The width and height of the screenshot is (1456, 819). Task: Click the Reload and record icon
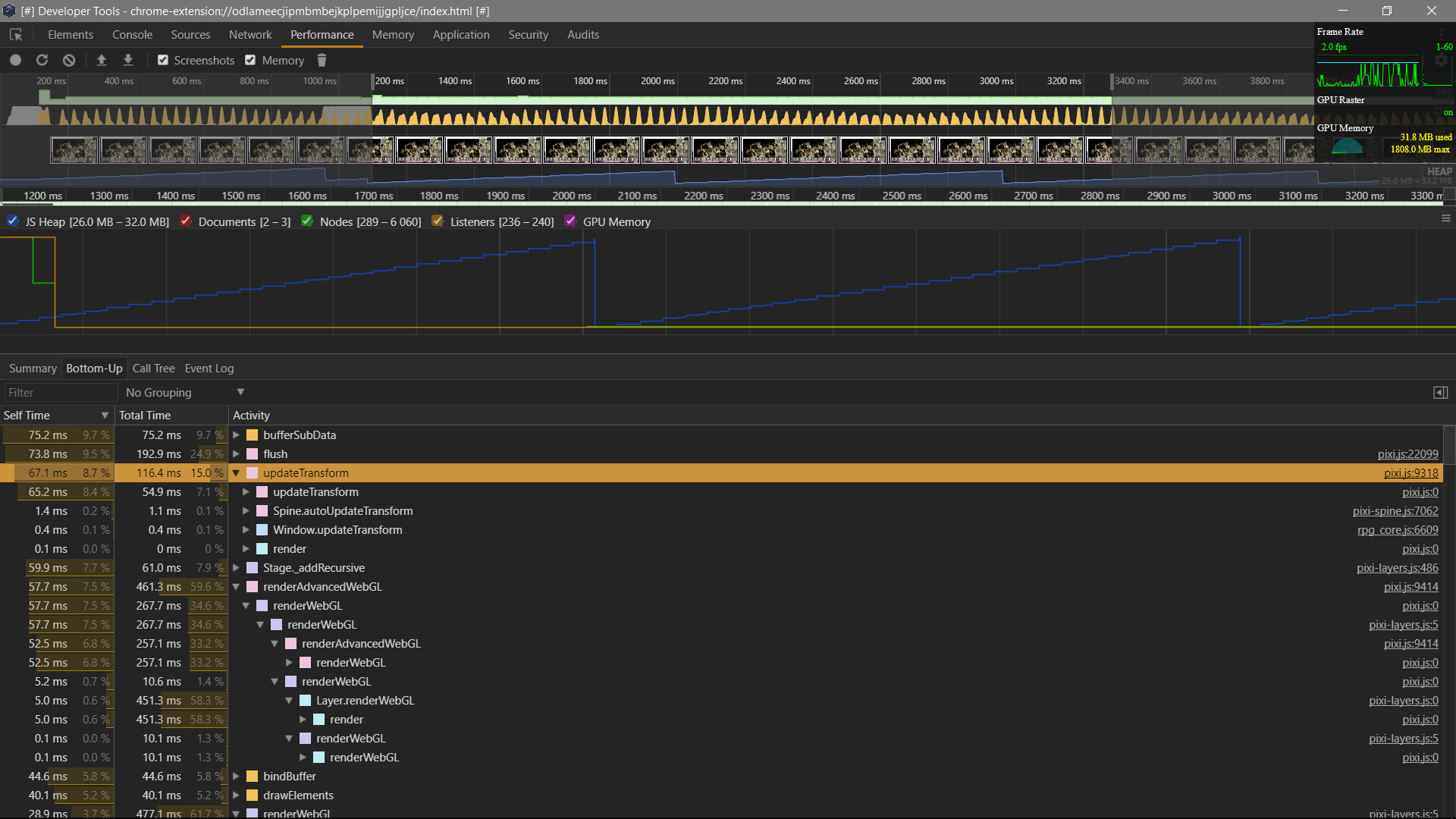pyautogui.click(x=42, y=61)
